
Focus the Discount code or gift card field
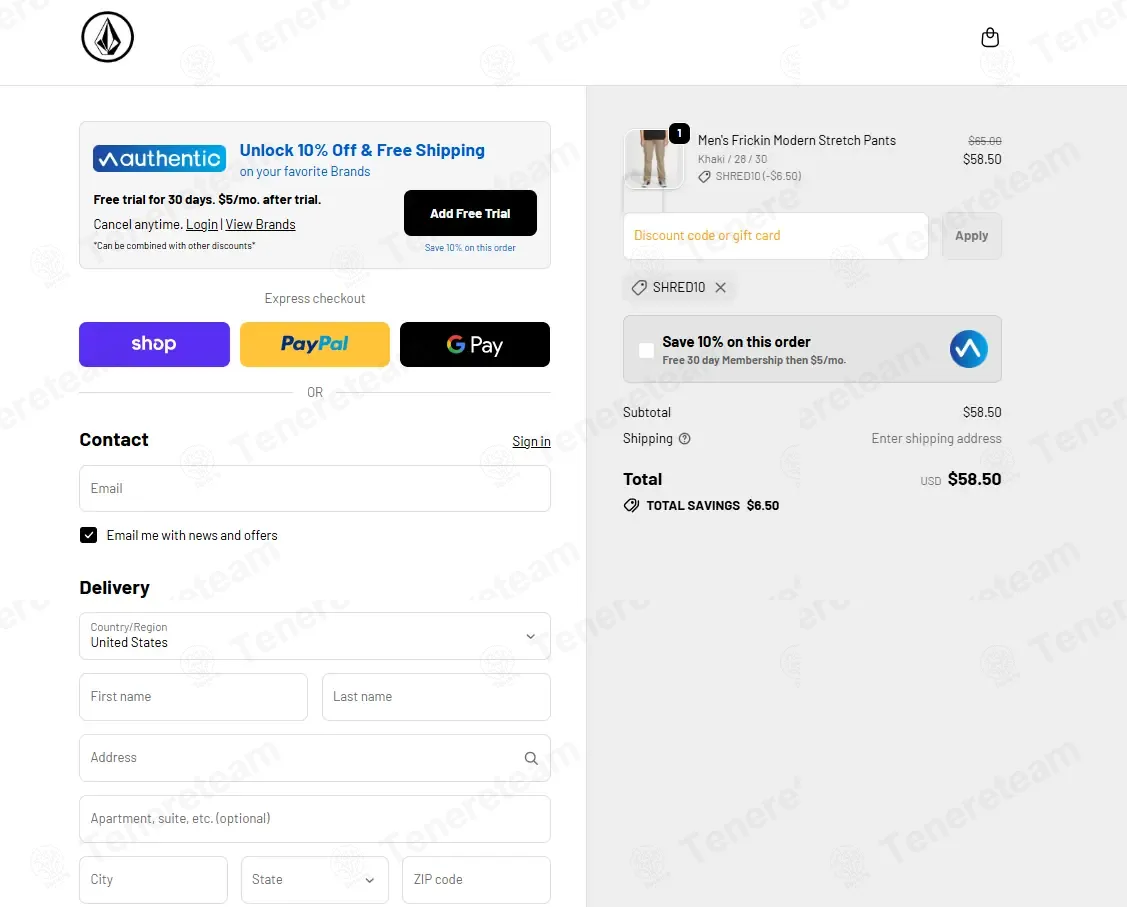click(x=775, y=236)
